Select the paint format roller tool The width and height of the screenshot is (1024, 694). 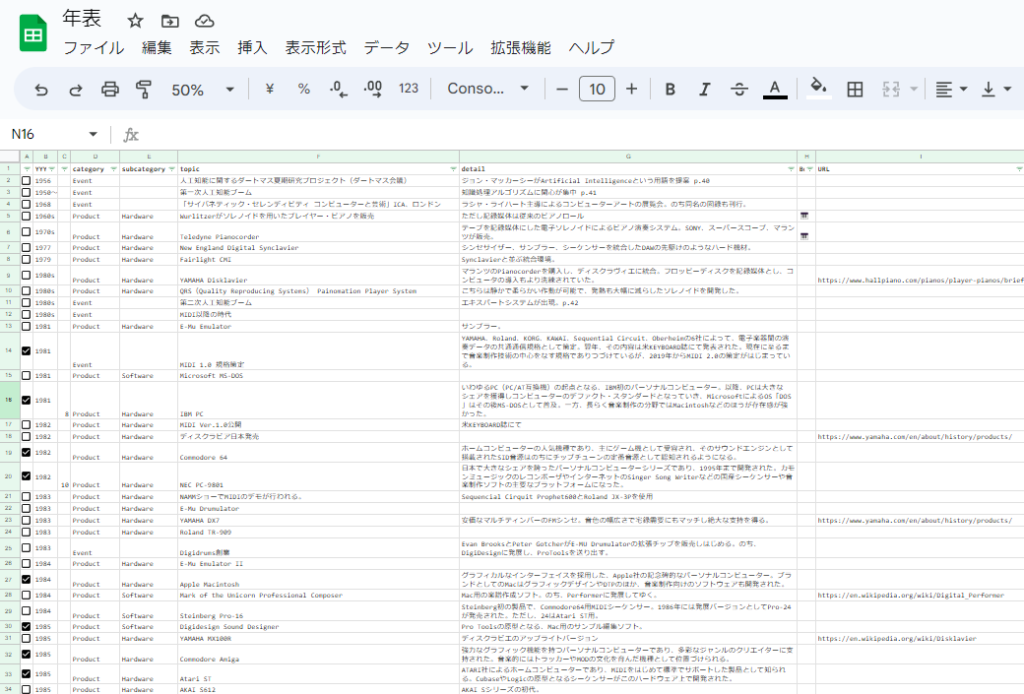point(144,89)
